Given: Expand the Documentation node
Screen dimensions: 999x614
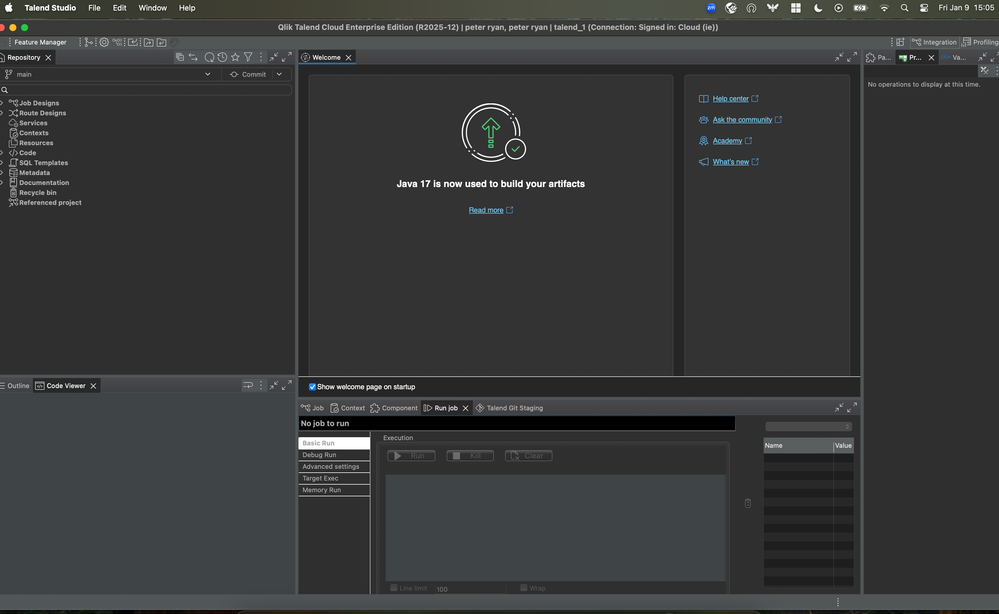Looking at the screenshot, I should 2,182.
